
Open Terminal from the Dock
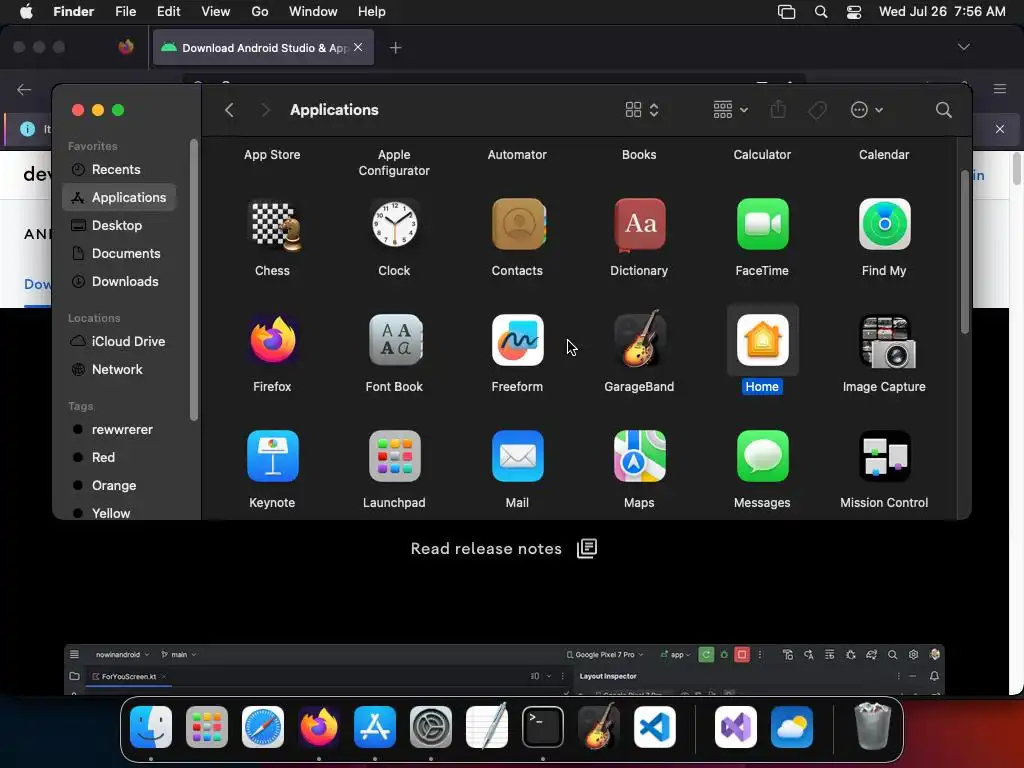[543, 727]
